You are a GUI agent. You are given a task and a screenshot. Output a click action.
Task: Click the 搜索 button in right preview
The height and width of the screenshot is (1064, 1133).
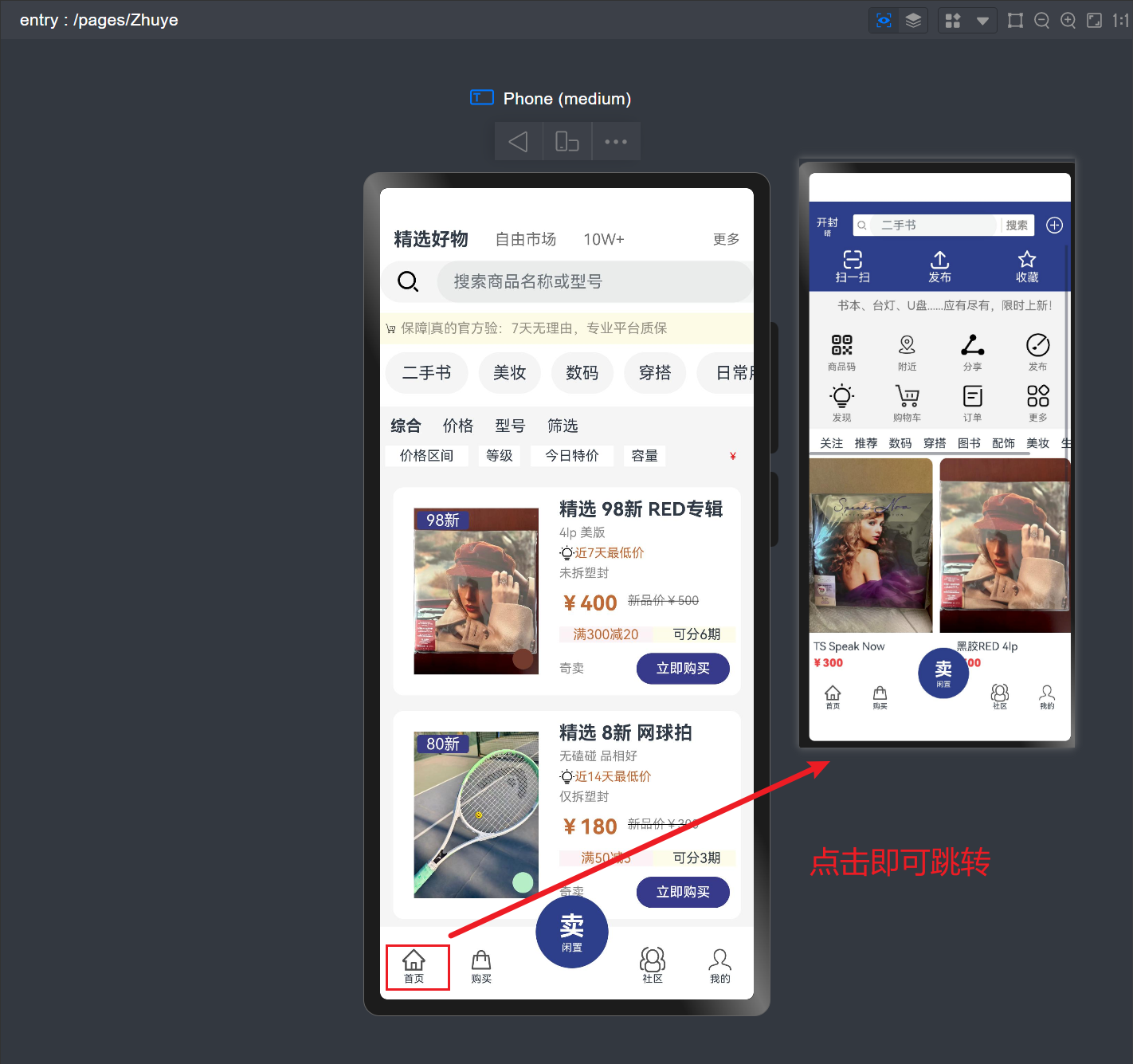coord(1017,226)
